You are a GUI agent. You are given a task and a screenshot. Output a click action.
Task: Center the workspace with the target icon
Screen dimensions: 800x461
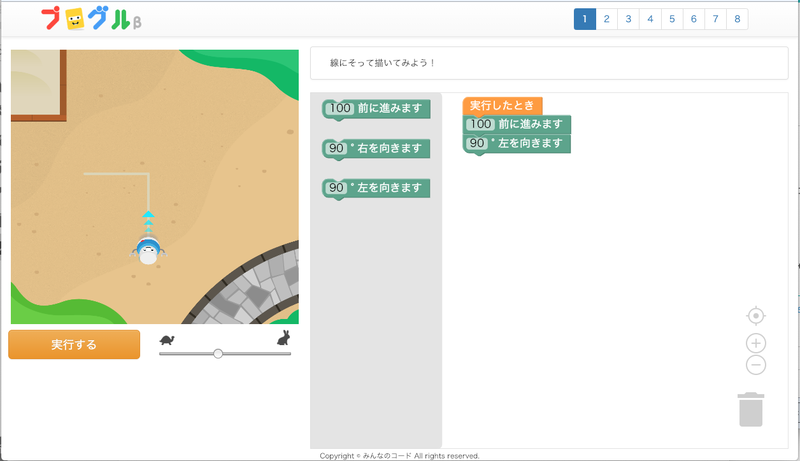point(756,316)
